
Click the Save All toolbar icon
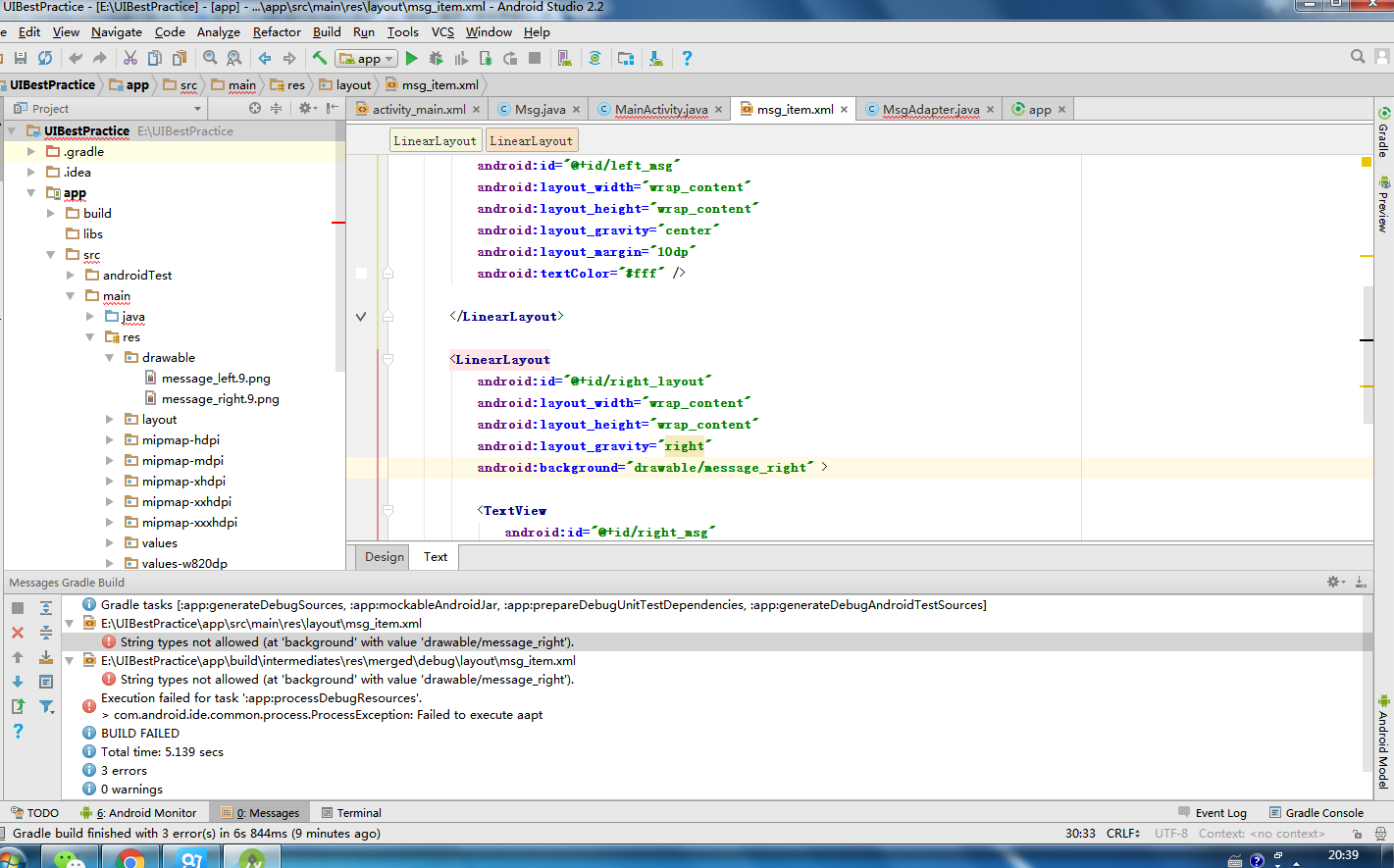20,58
